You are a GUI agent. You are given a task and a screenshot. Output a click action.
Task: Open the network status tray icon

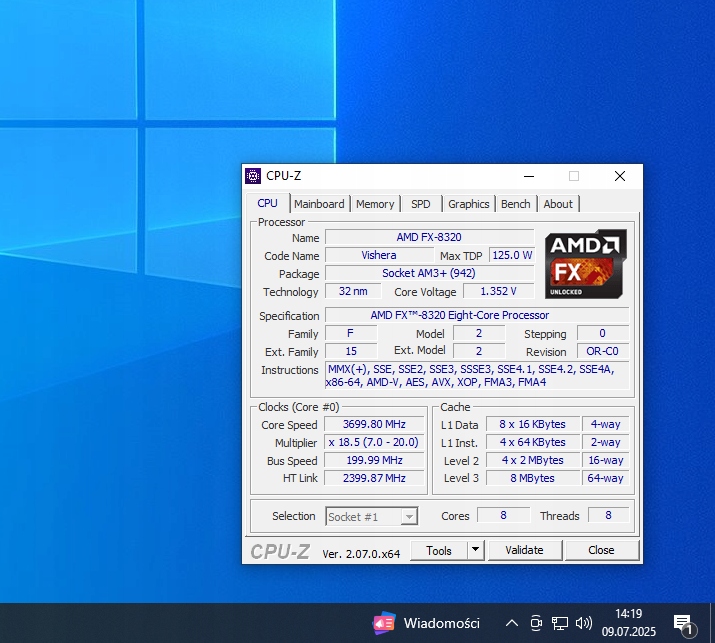coord(560,623)
